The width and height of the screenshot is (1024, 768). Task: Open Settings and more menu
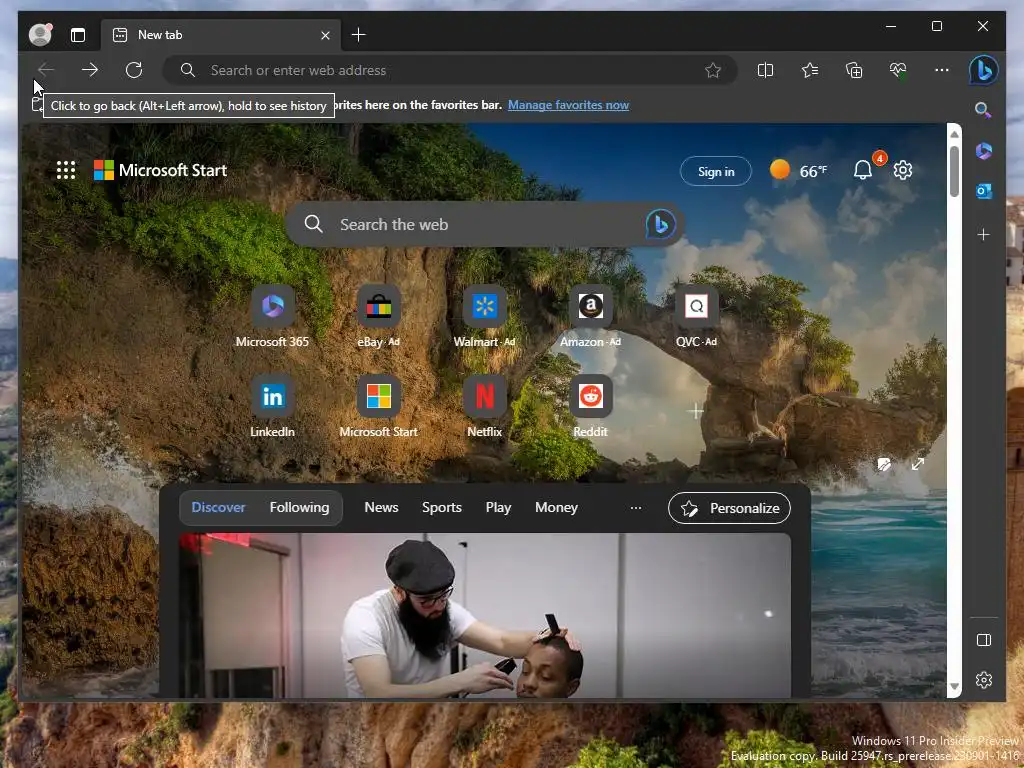click(x=942, y=70)
